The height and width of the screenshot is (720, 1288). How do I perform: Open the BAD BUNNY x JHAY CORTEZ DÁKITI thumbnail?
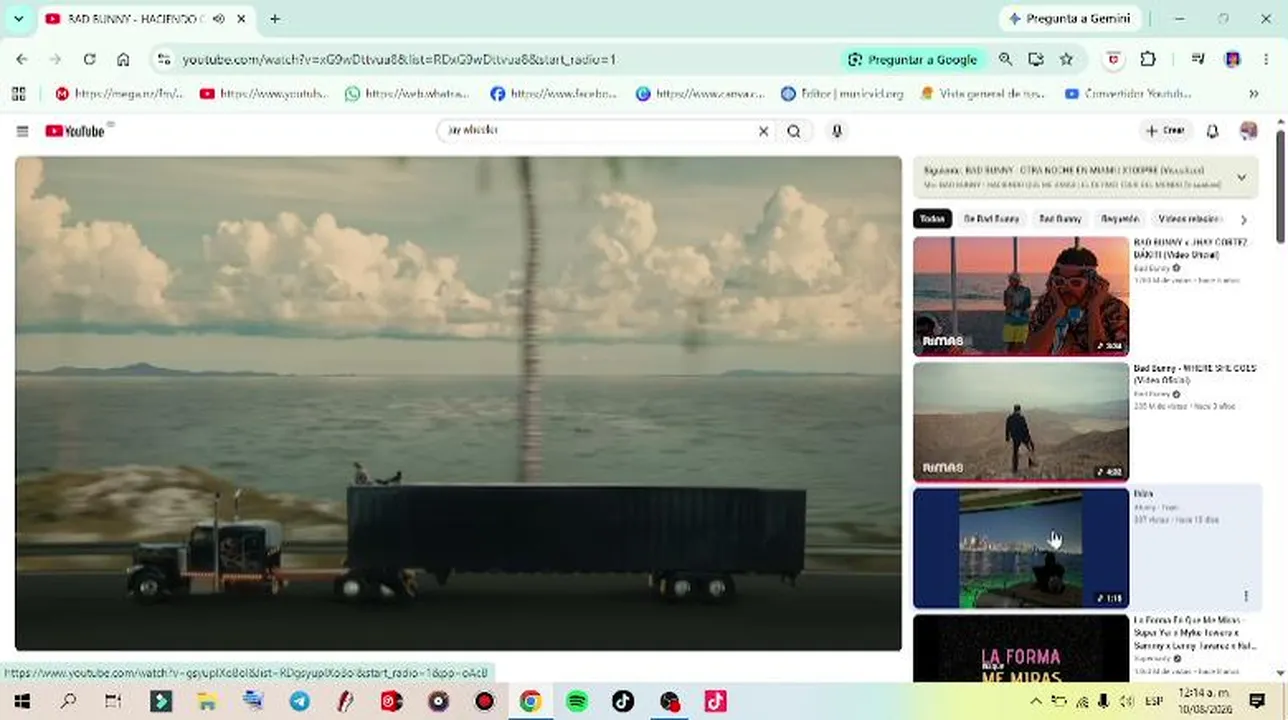coord(1021,296)
